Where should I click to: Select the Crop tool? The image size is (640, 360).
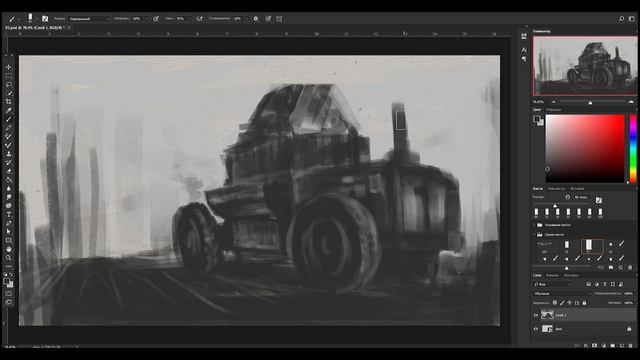click(9, 102)
